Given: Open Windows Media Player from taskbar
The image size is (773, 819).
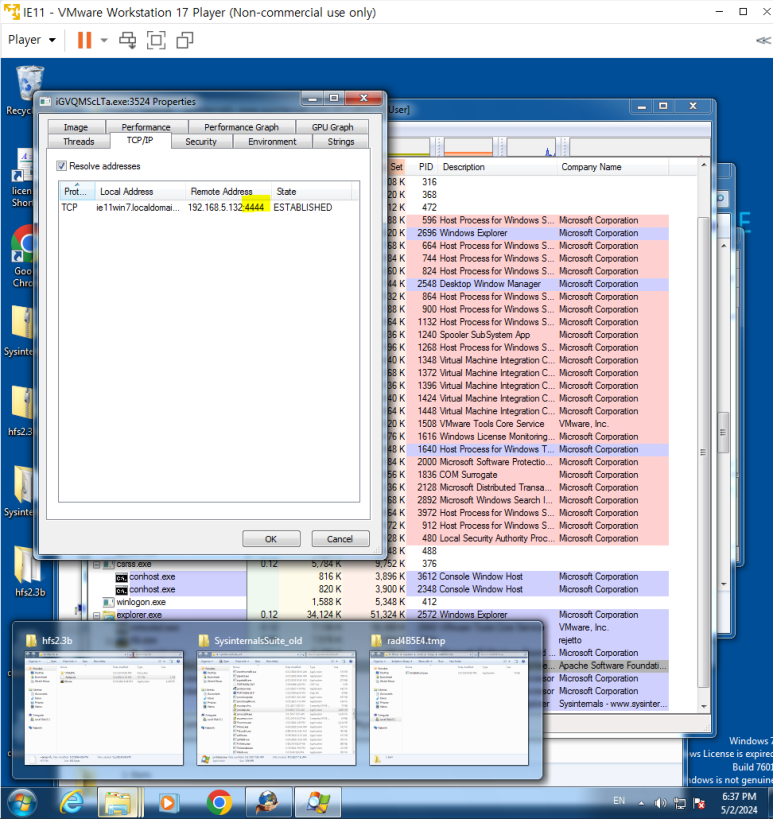Looking at the screenshot, I should [168, 803].
